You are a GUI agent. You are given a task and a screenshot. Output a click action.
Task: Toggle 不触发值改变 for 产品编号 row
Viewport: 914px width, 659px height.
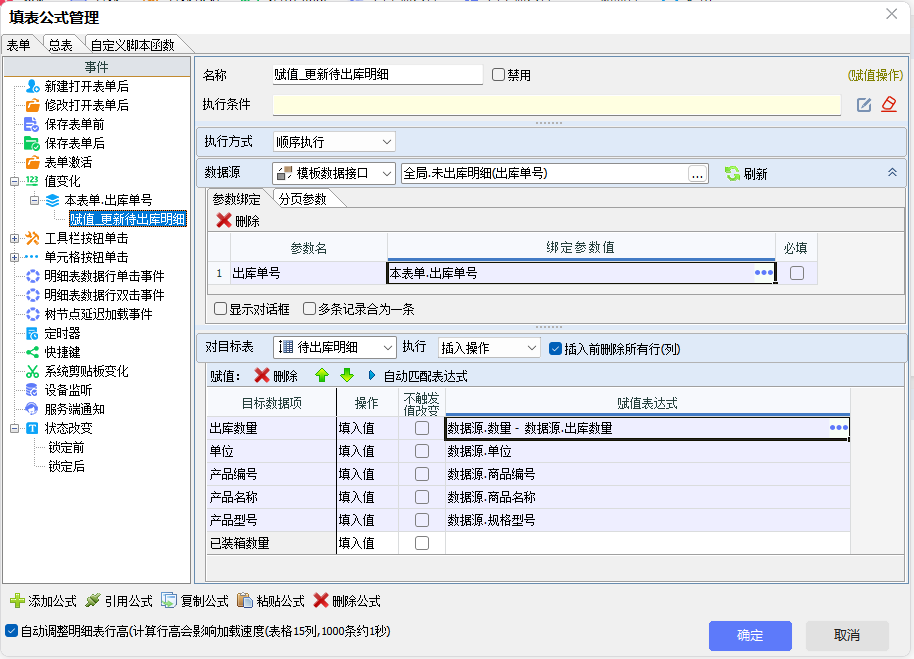click(422, 474)
